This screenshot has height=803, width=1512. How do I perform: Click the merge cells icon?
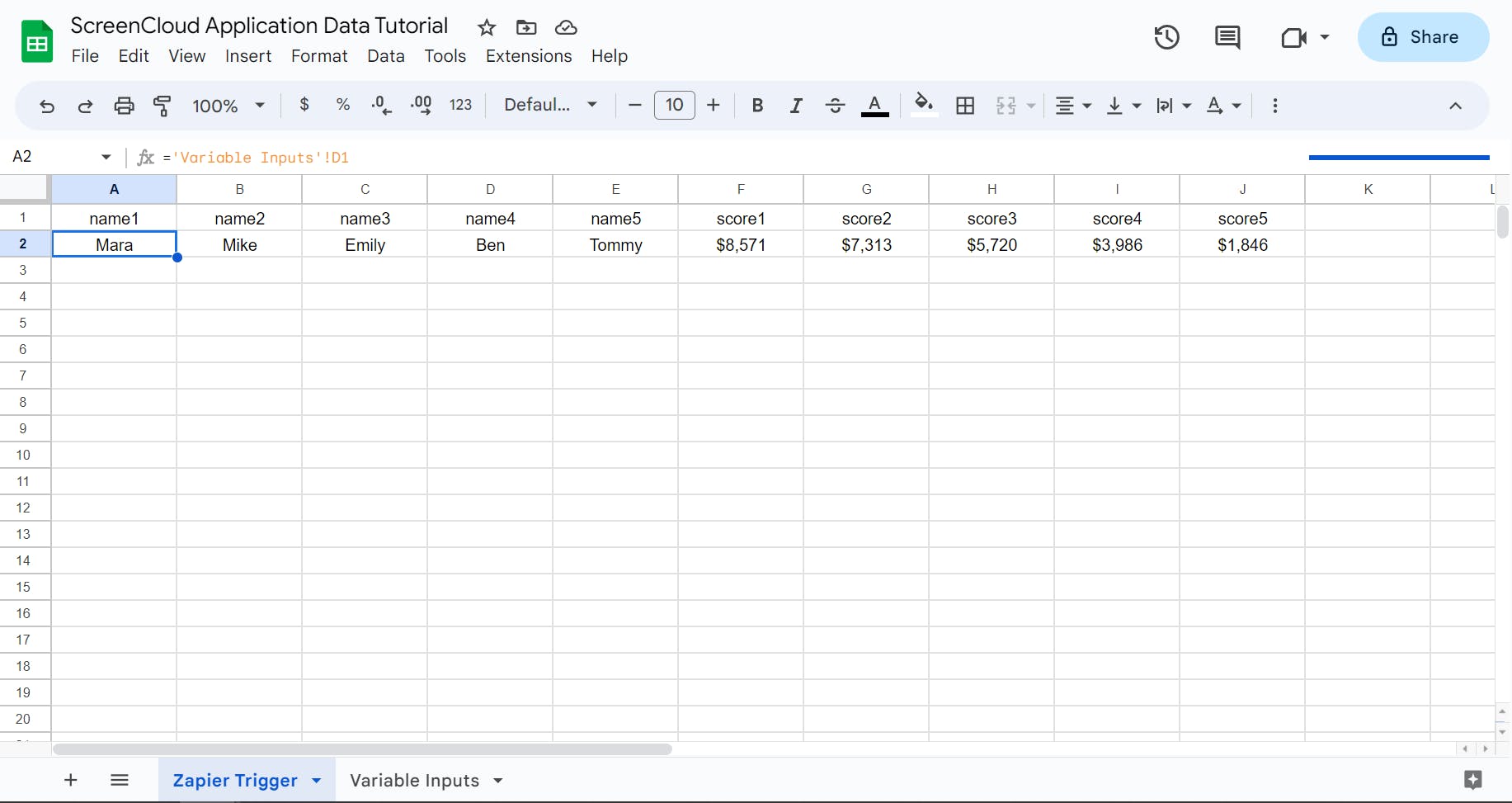(x=1006, y=106)
